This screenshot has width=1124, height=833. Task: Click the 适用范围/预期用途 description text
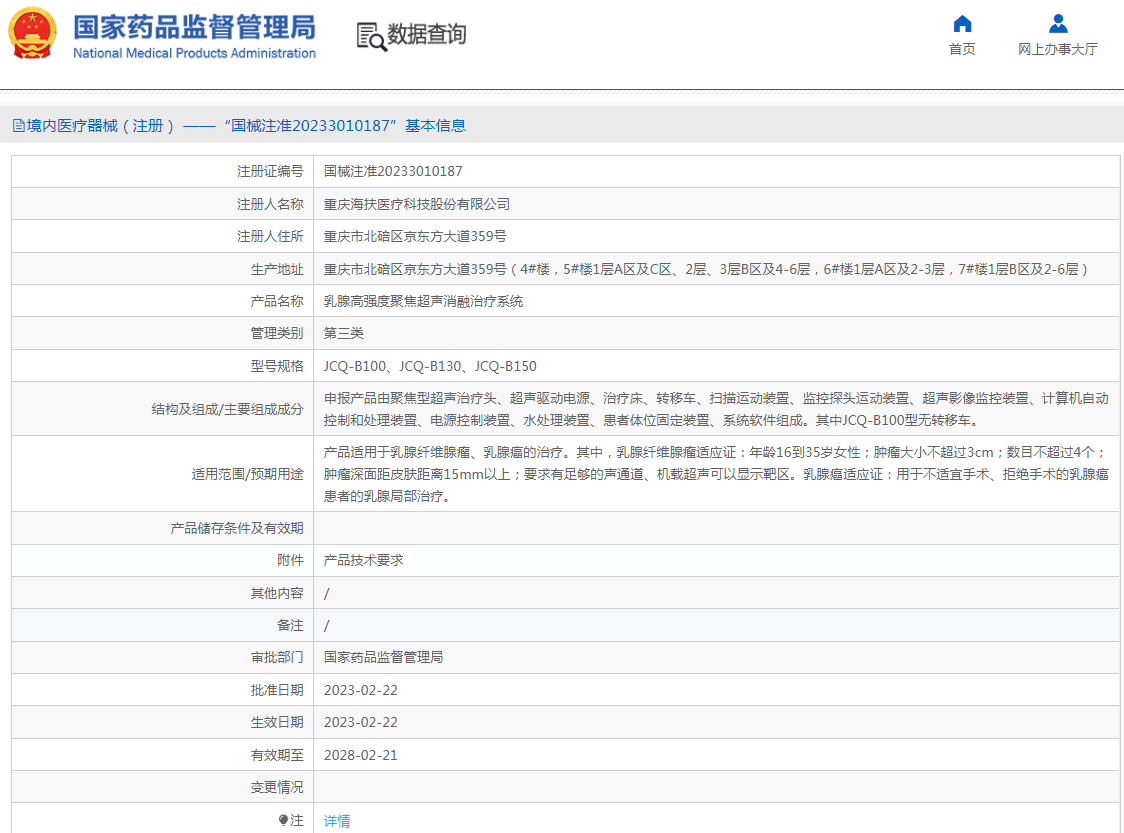click(716, 474)
